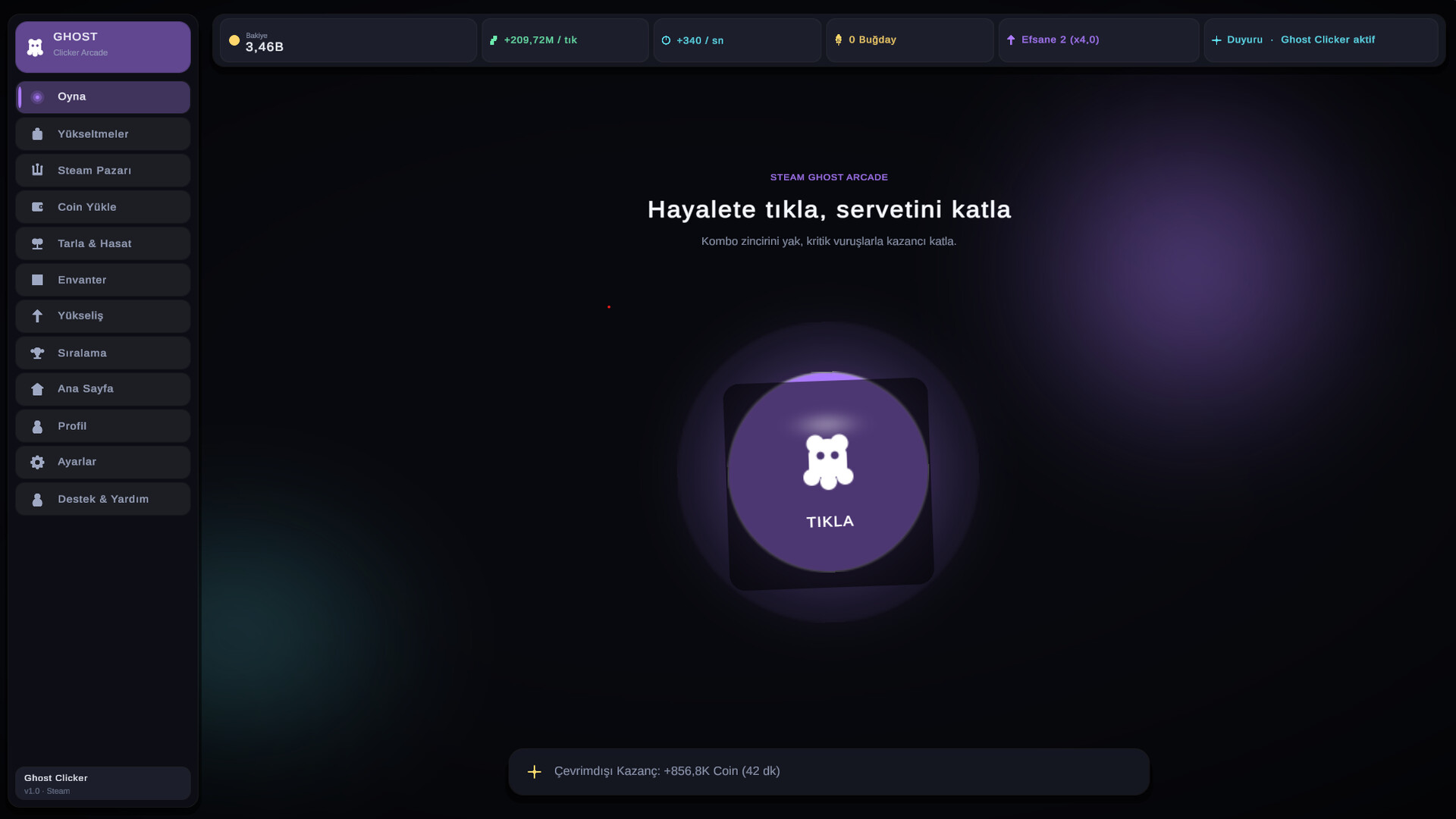Click the +209,72M / tık stat text
1456x819 pixels.
coord(541,40)
